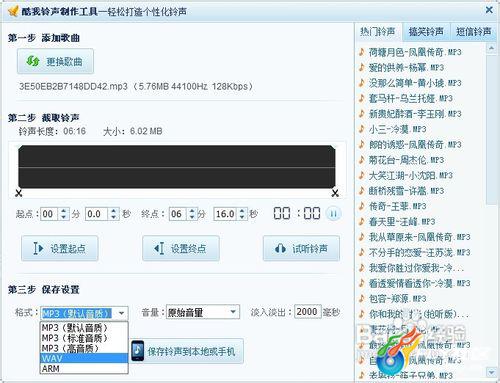Screen dimensions: 500x383
Task: Click the 淡入淡出 milliseconds input field
Action: tap(308, 312)
